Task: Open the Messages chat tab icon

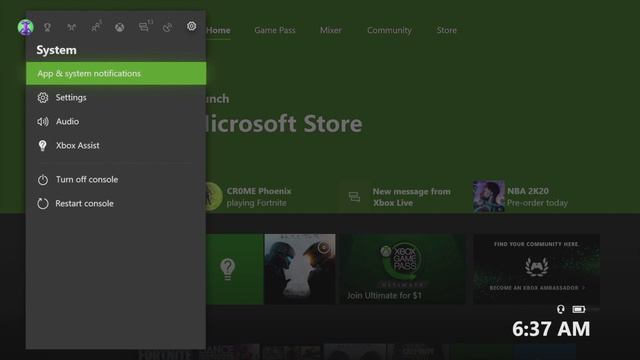Action: click(x=145, y=27)
